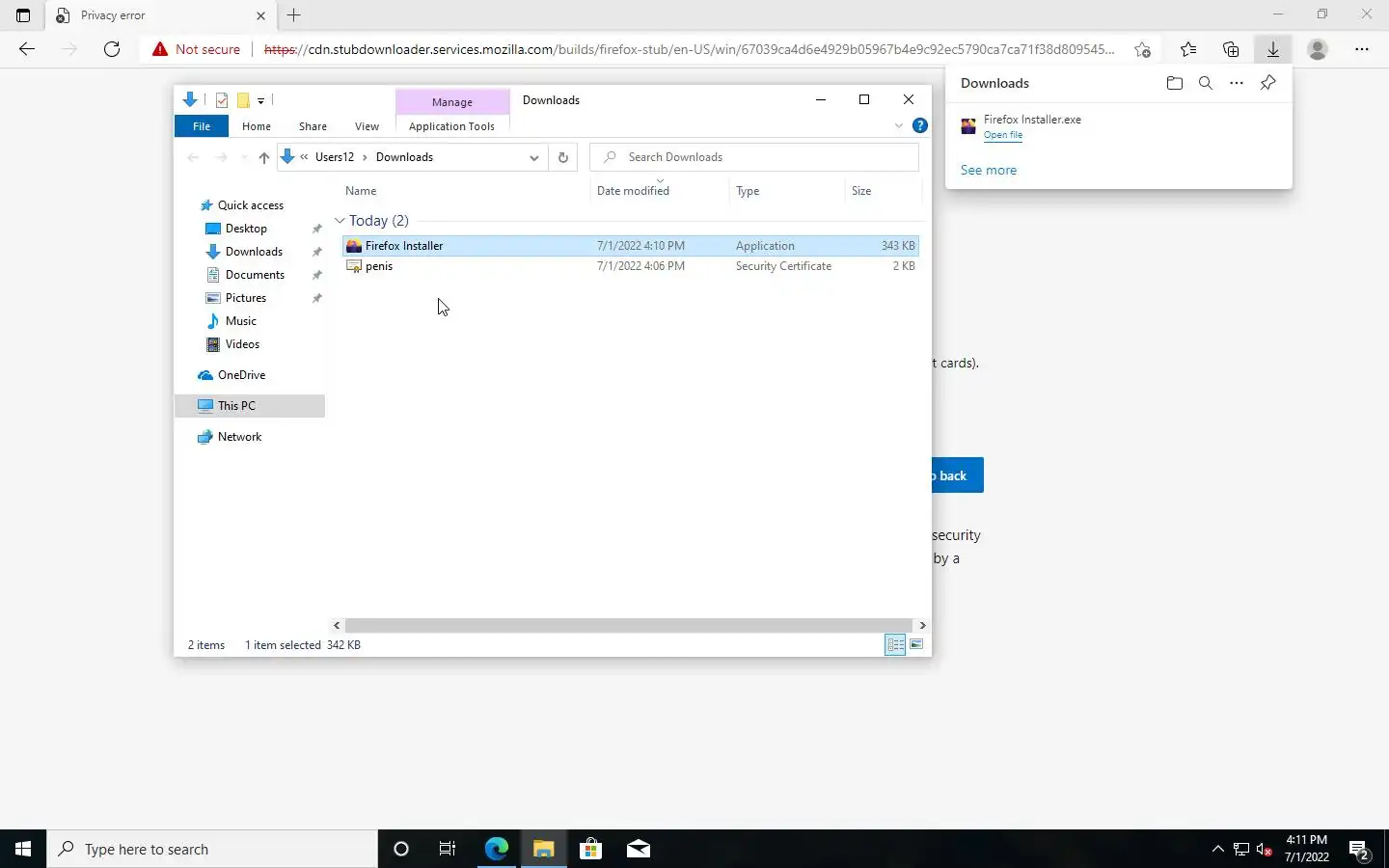Search downloads icon in Downloads flyout
This screenshot has height=868, width=1389.
point(1206,83)
